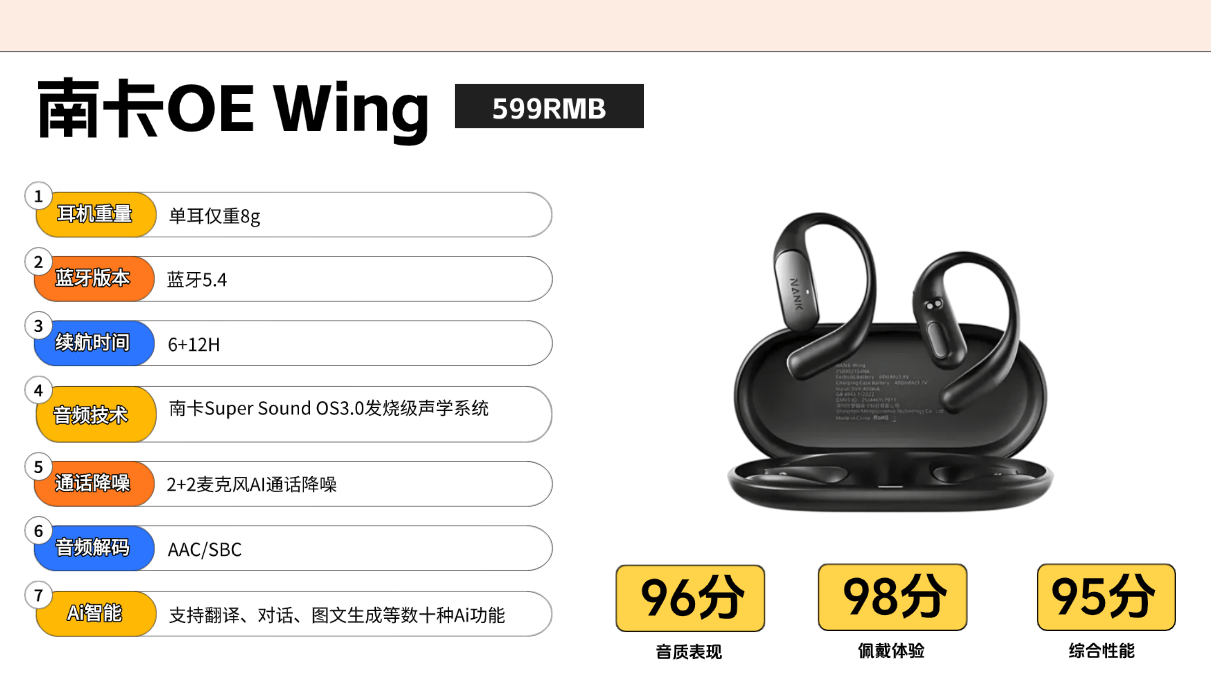
Task: Select the orange 通话降噪 label
Action: pyautogui.click(x=94, y=483)
